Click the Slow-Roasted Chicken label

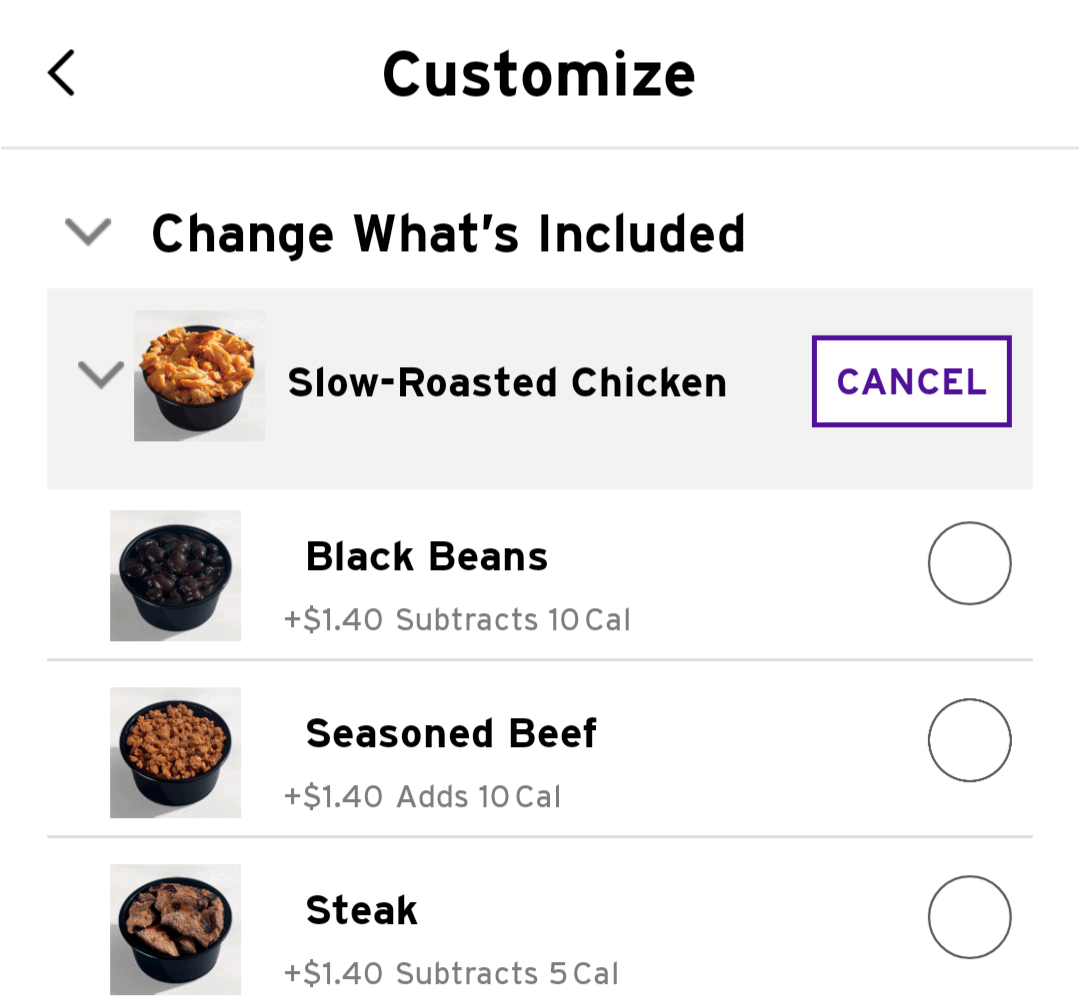[507, 382]
